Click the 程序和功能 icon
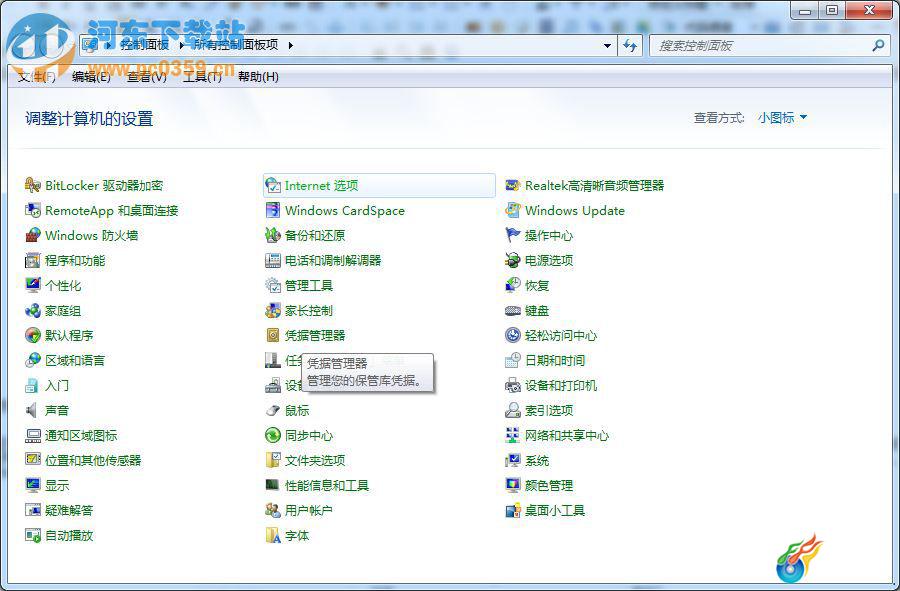900x591 pixels. tap(33, 260)
